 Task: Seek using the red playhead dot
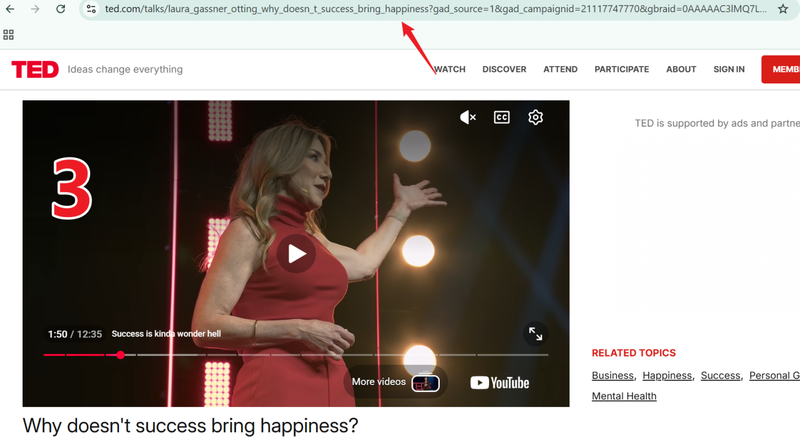(x=120, y=355)
